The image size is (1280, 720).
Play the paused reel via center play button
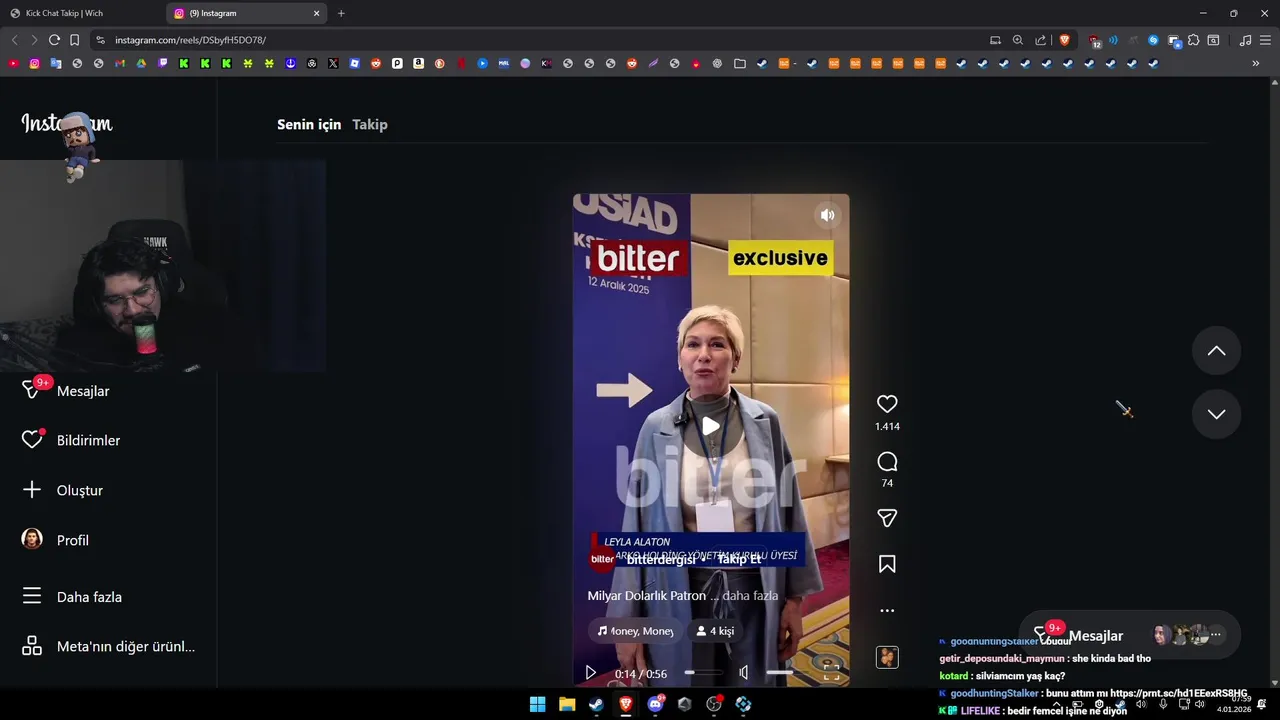click(x=711, y=426)
